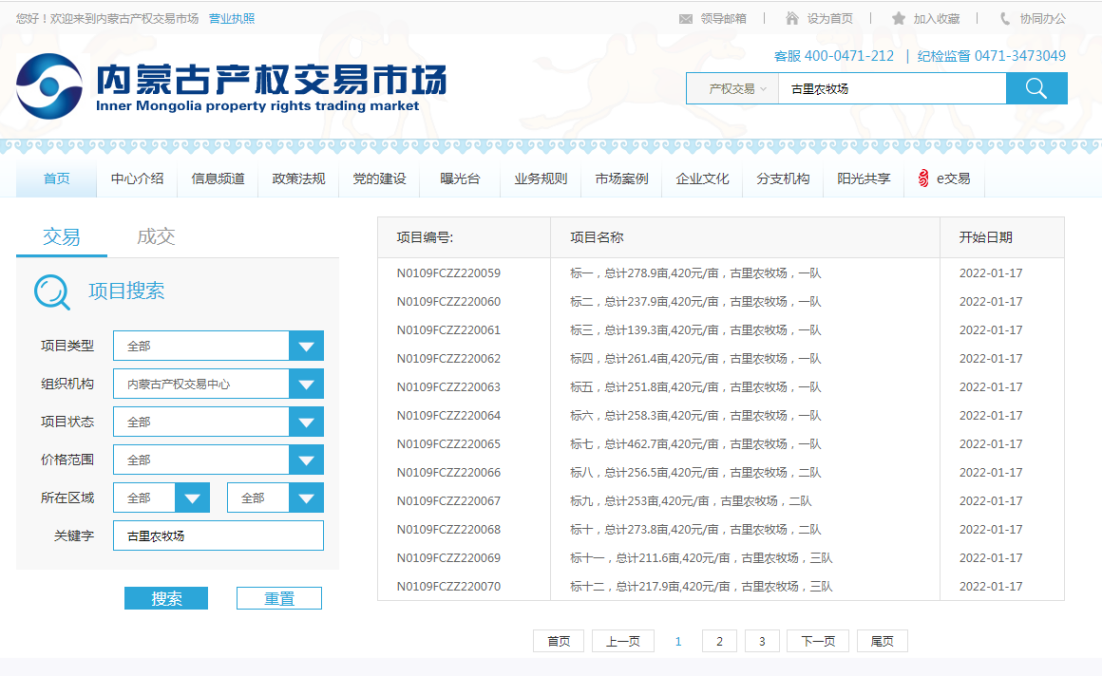Open the 标十一 总计211.6亩 project name

701,558
